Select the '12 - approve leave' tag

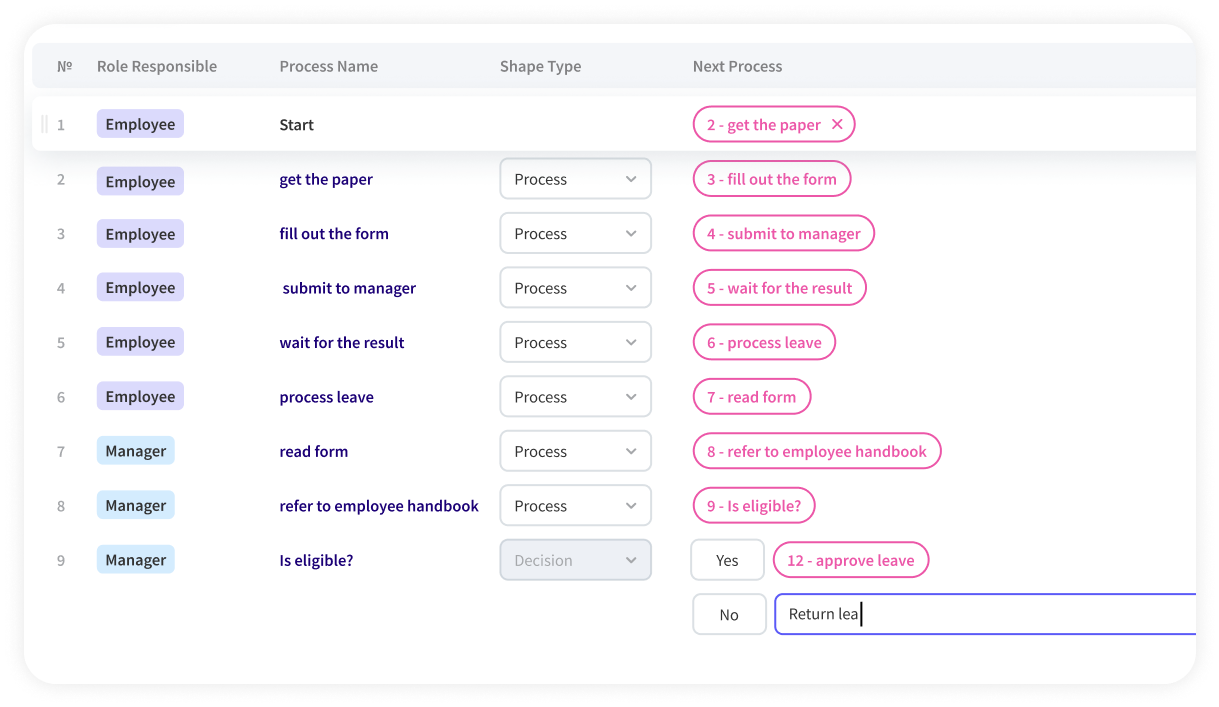850,561
